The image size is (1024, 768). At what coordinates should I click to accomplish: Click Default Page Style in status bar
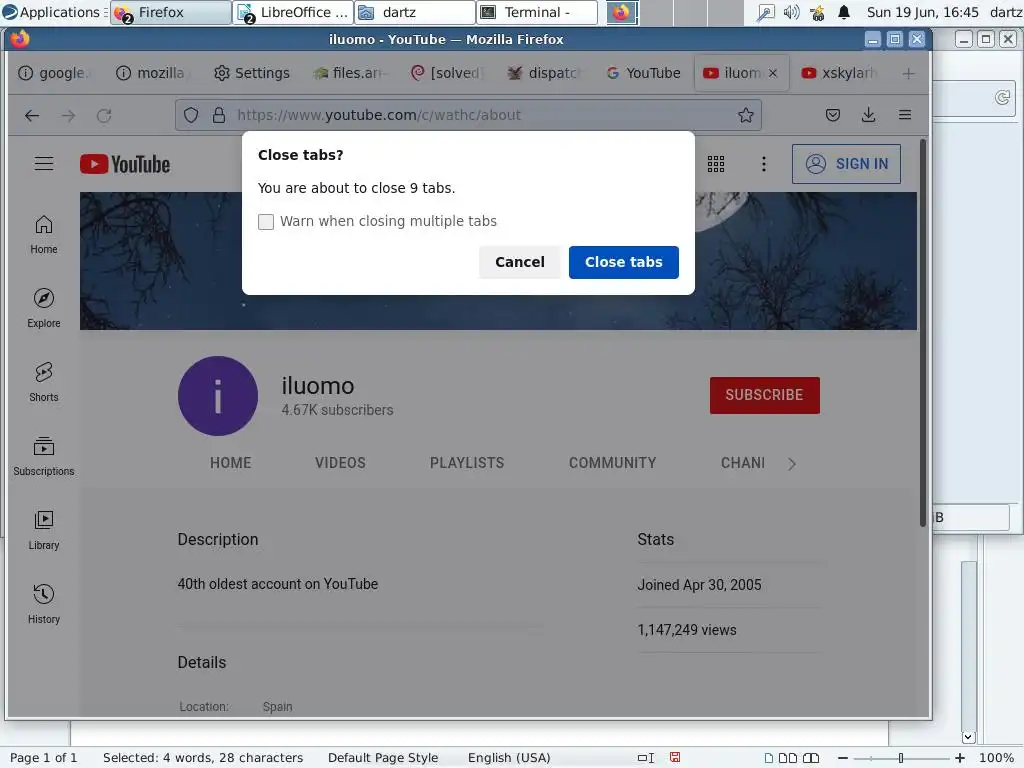click(x=383, y=758)
